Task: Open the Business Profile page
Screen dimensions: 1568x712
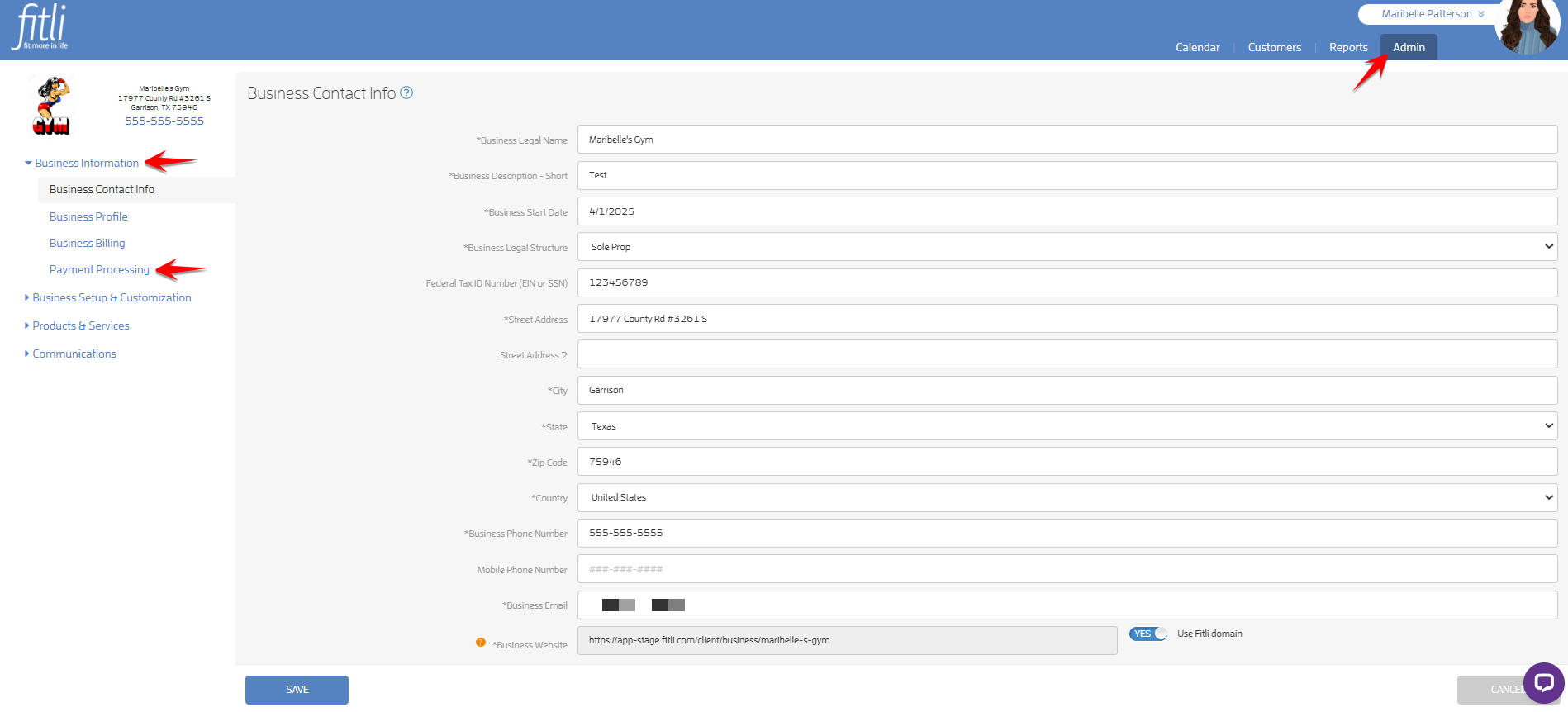Action: tap(88, 216)
